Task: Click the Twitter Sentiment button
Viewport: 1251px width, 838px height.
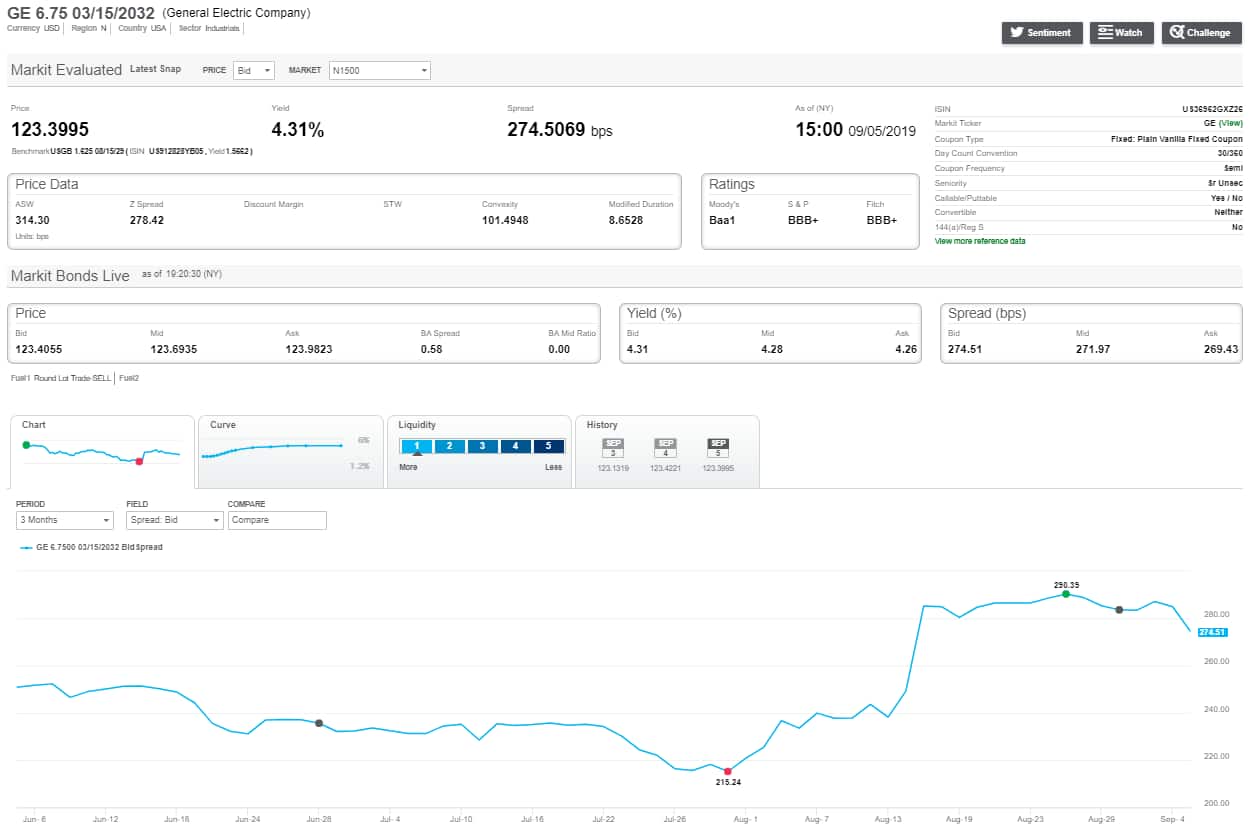Action: point(1042,33)
